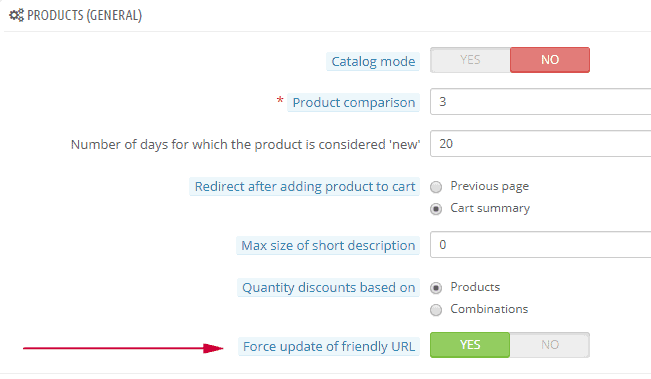Enable Force update of friendly URL YES
This screenshot has height=379, width=651.
pyautogui.click(x=470, y=345)
